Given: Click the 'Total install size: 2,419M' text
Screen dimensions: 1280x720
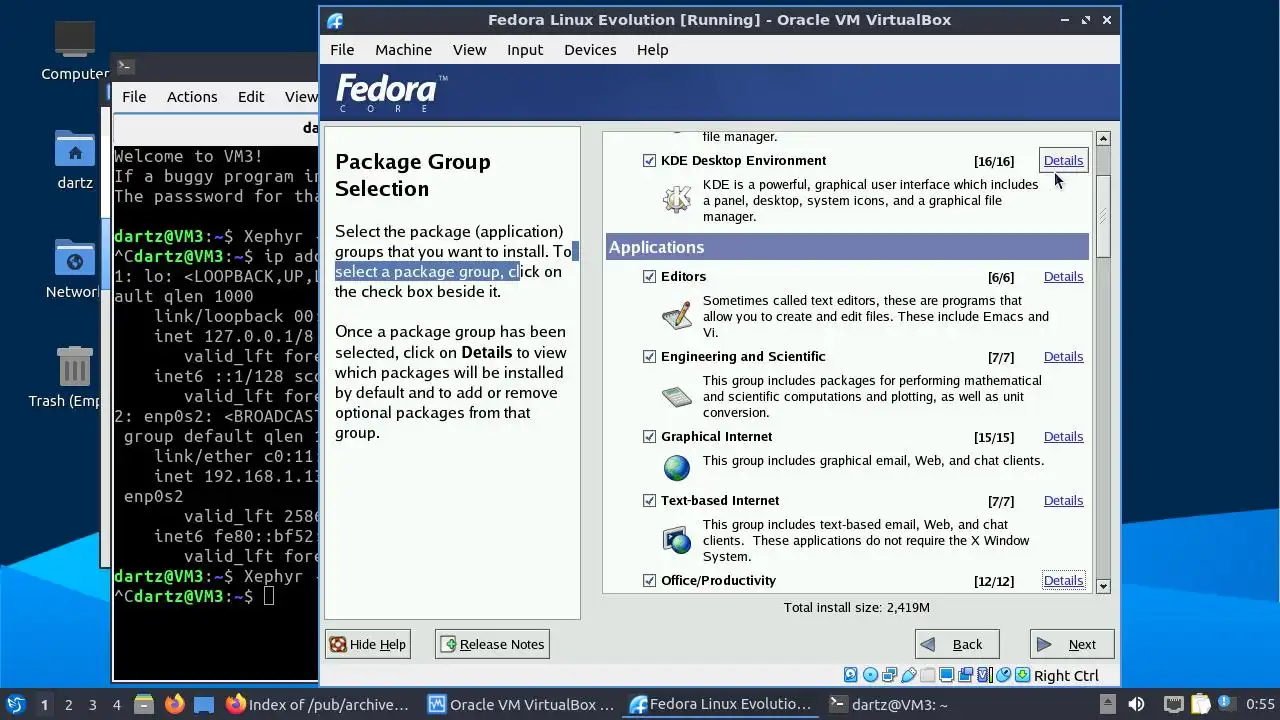Looking at the screenshot, I should [857, 607].
